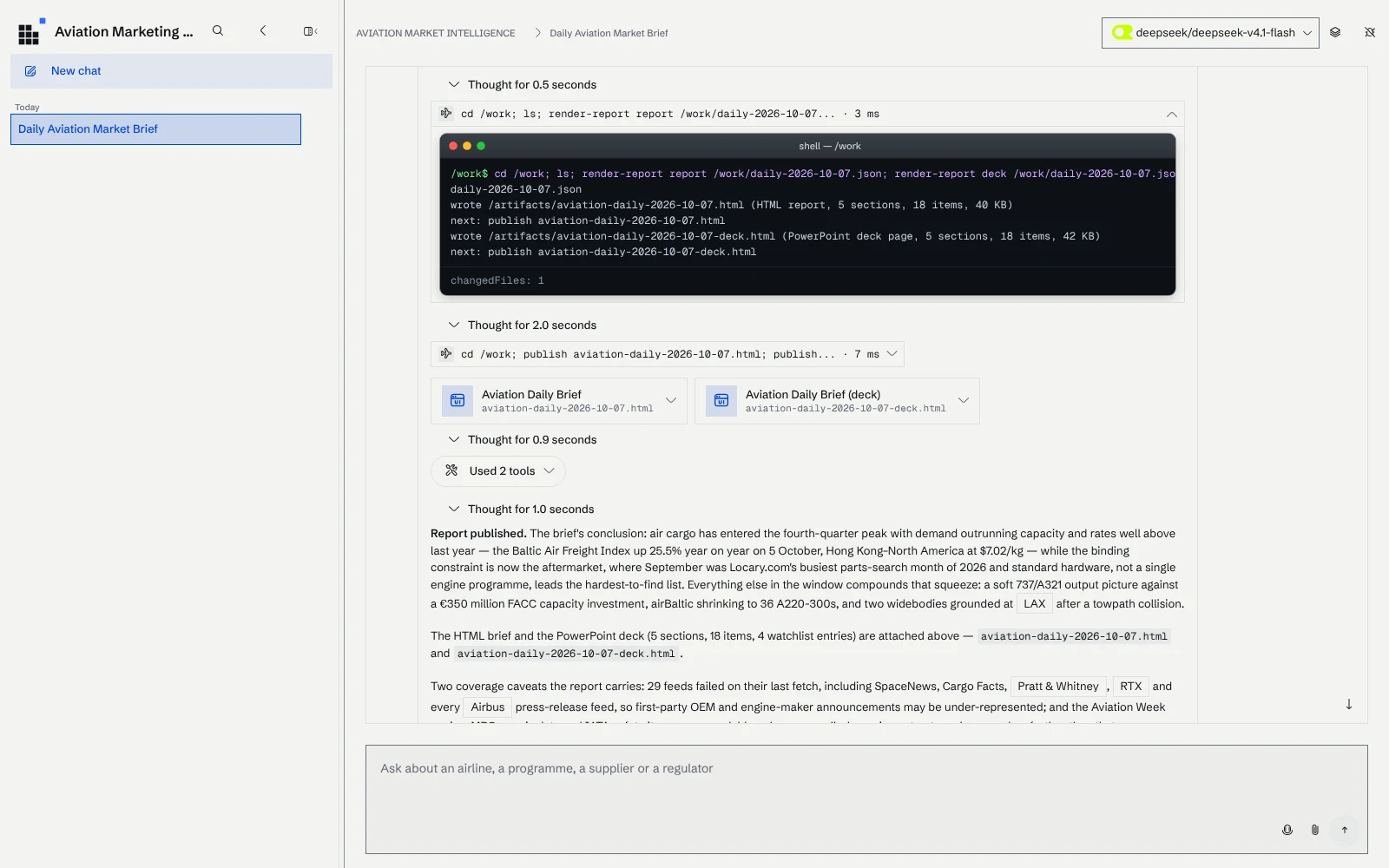Click the Airbus tag

coord(488,707)
